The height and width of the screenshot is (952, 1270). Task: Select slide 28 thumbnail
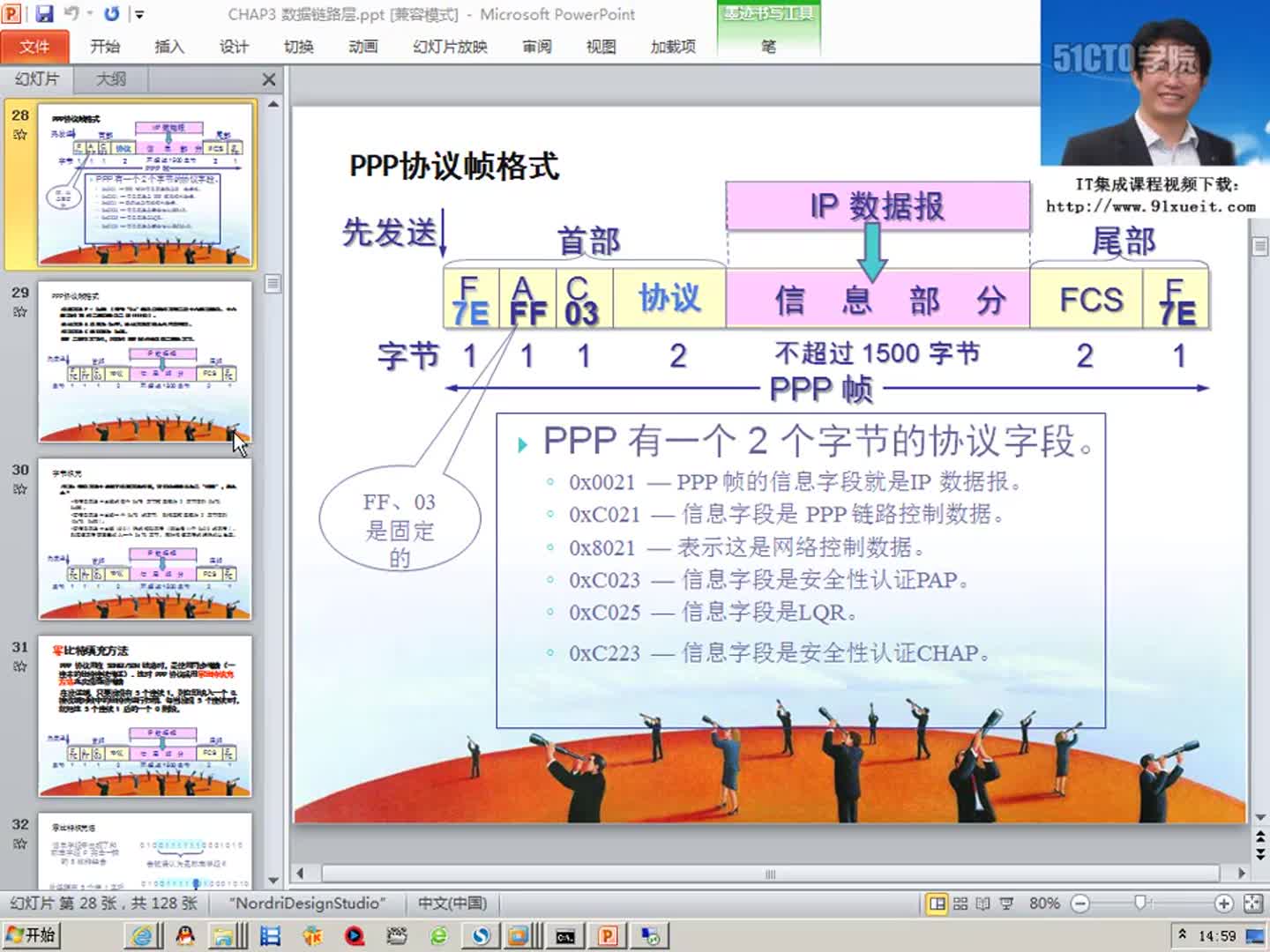pos(146,183)
